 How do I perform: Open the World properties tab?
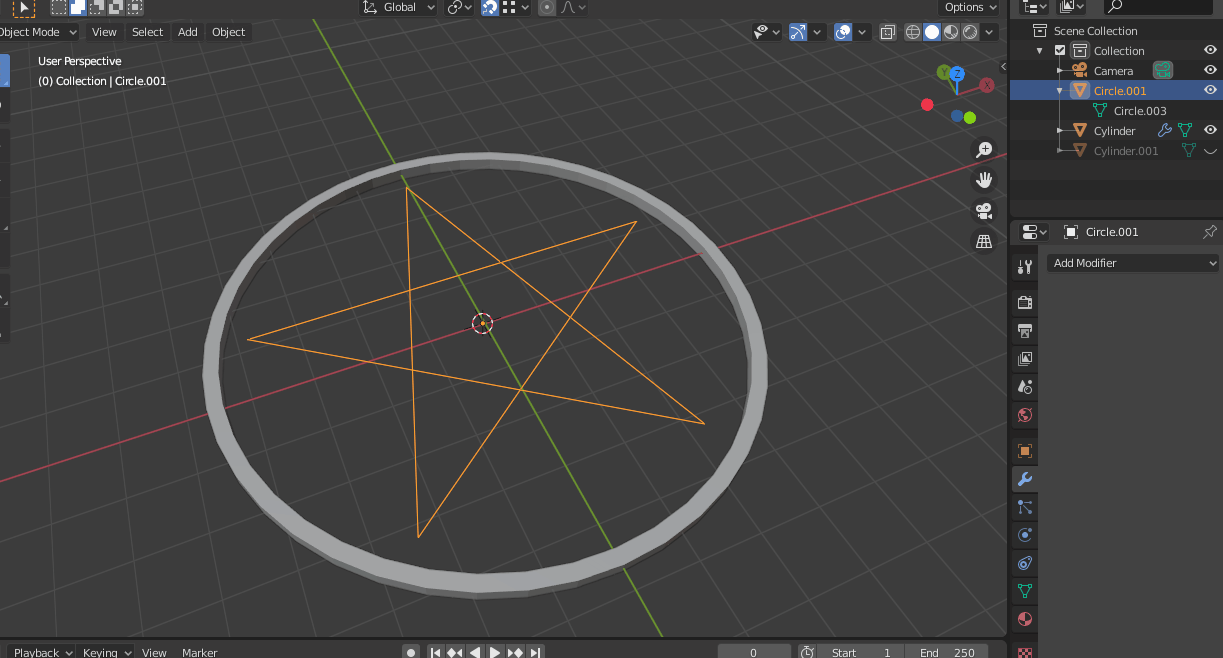pyautogui.click(x=1024, y=415)
